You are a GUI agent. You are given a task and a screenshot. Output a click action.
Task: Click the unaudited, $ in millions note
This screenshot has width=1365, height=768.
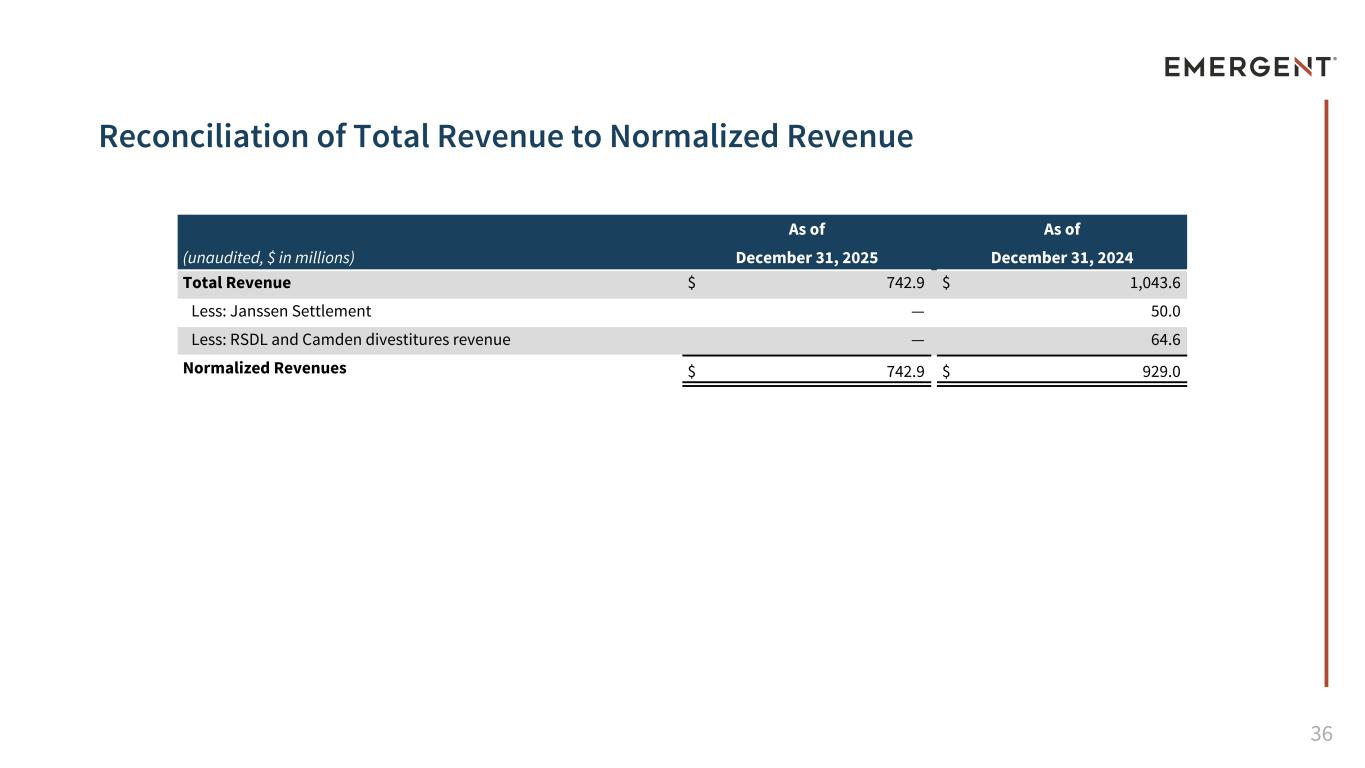coord(269,257)
